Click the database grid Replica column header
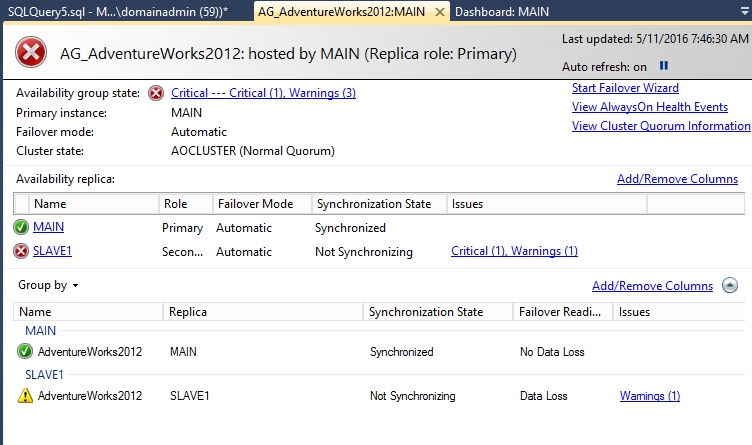Image resolution: width=752 pixels, height=445 pixels. click(263, 312)
